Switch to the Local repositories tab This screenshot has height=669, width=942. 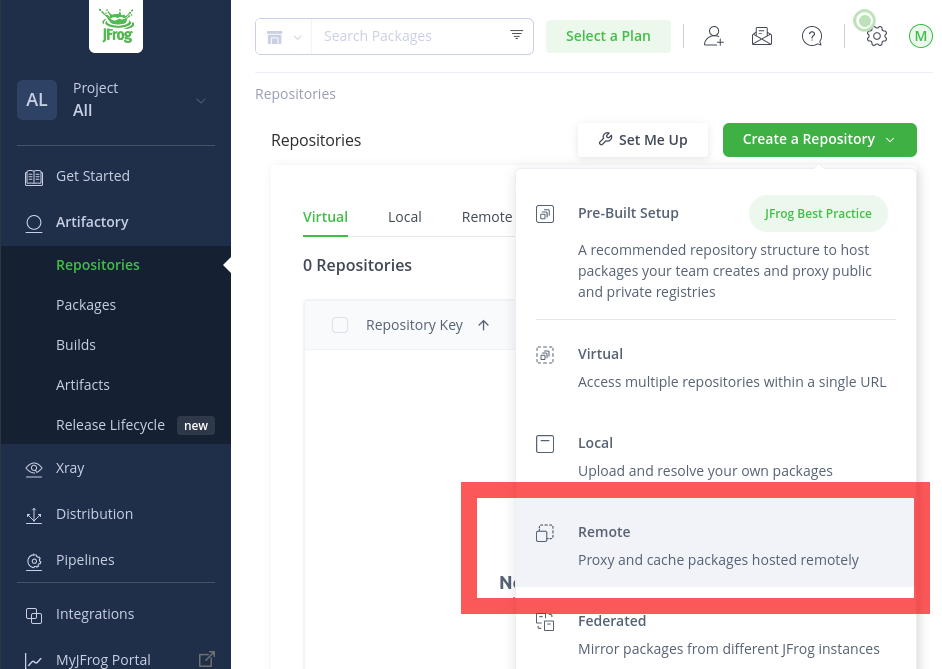[404, 216]
